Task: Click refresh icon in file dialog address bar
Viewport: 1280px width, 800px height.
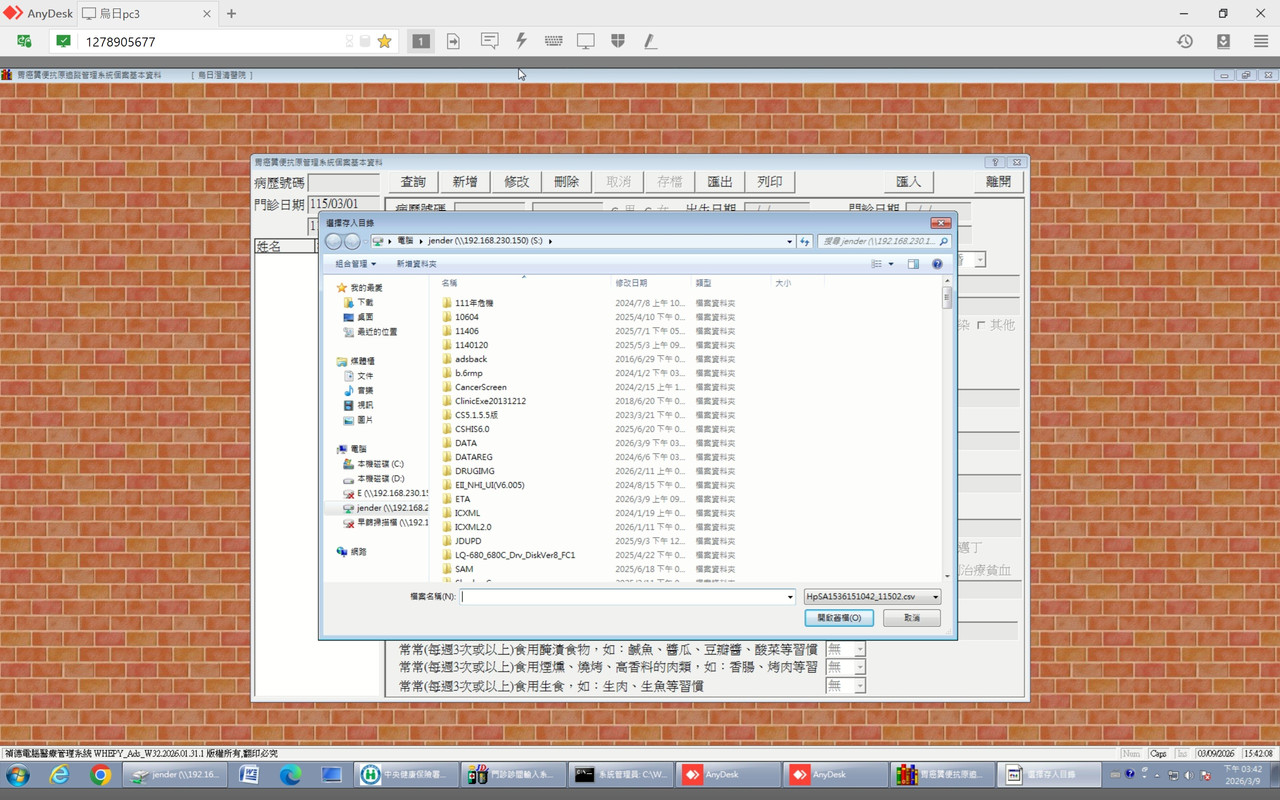Action: click(805, 241)
